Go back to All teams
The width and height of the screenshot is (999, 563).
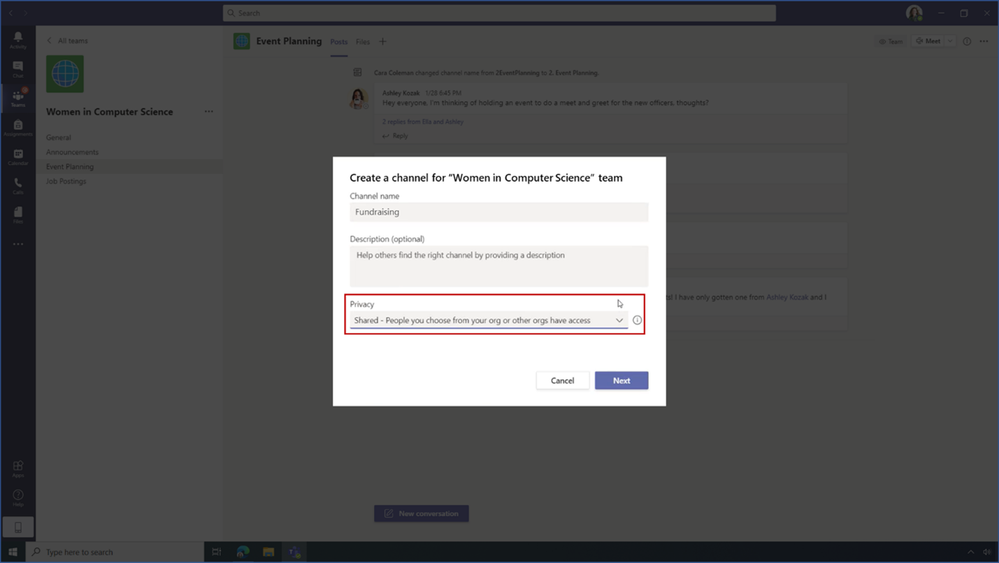[x=68, y=41]
